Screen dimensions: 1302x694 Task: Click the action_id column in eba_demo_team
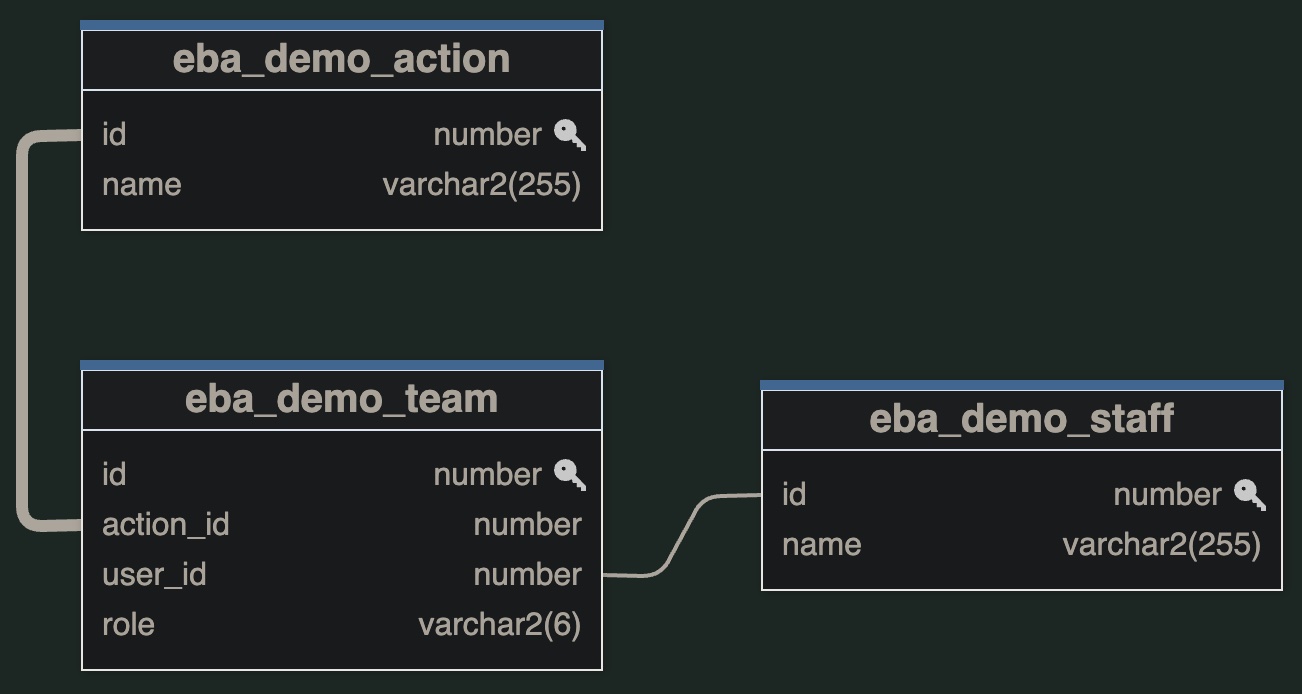[166, 525]
